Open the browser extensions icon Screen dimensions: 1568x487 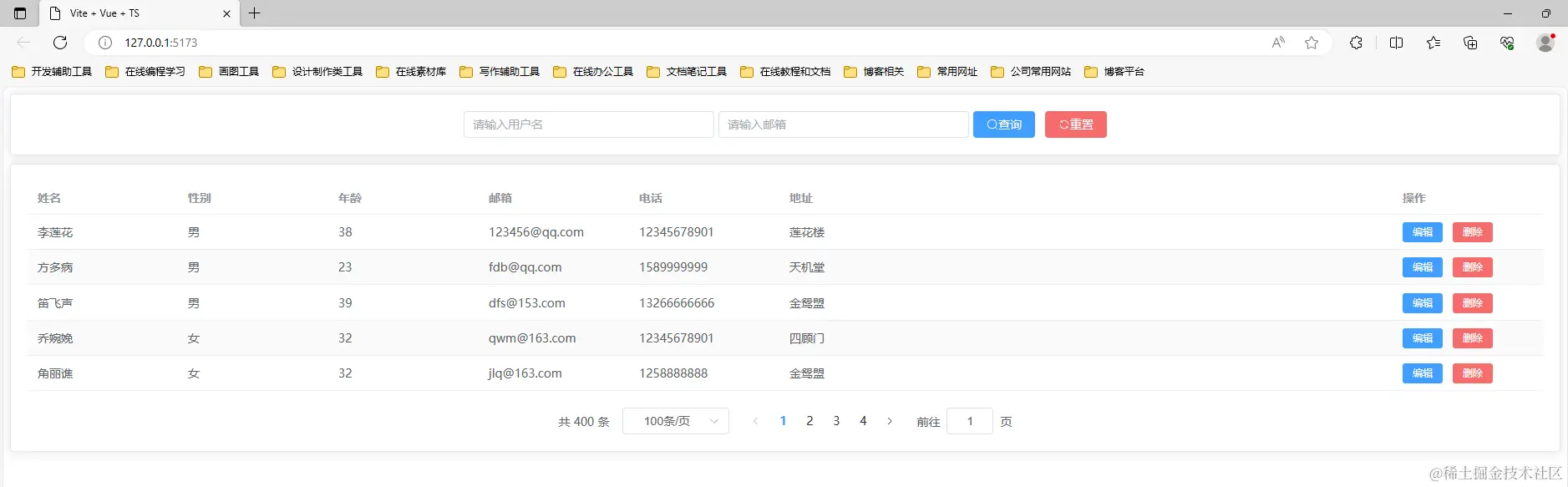pyautogui.click(x=1356, y=43)
